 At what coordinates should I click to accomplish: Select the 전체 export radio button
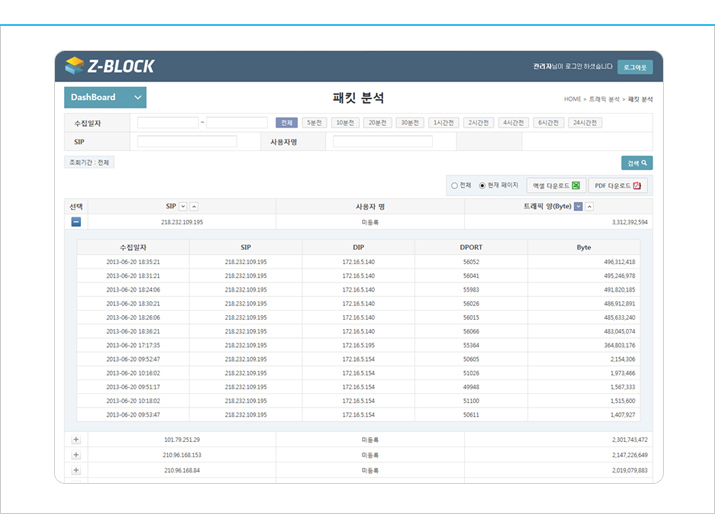454,186
